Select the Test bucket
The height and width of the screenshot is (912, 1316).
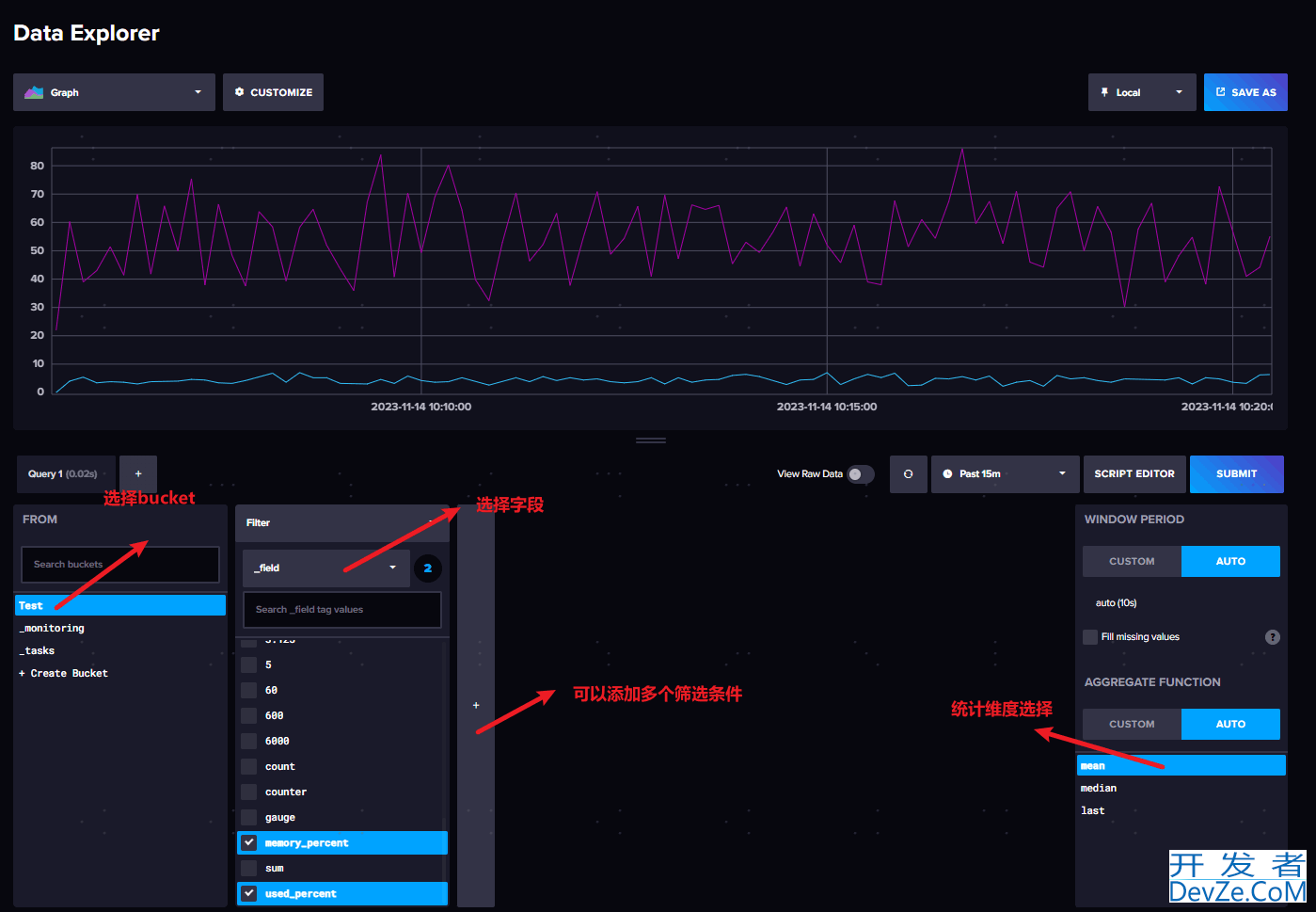coord(120,605)
